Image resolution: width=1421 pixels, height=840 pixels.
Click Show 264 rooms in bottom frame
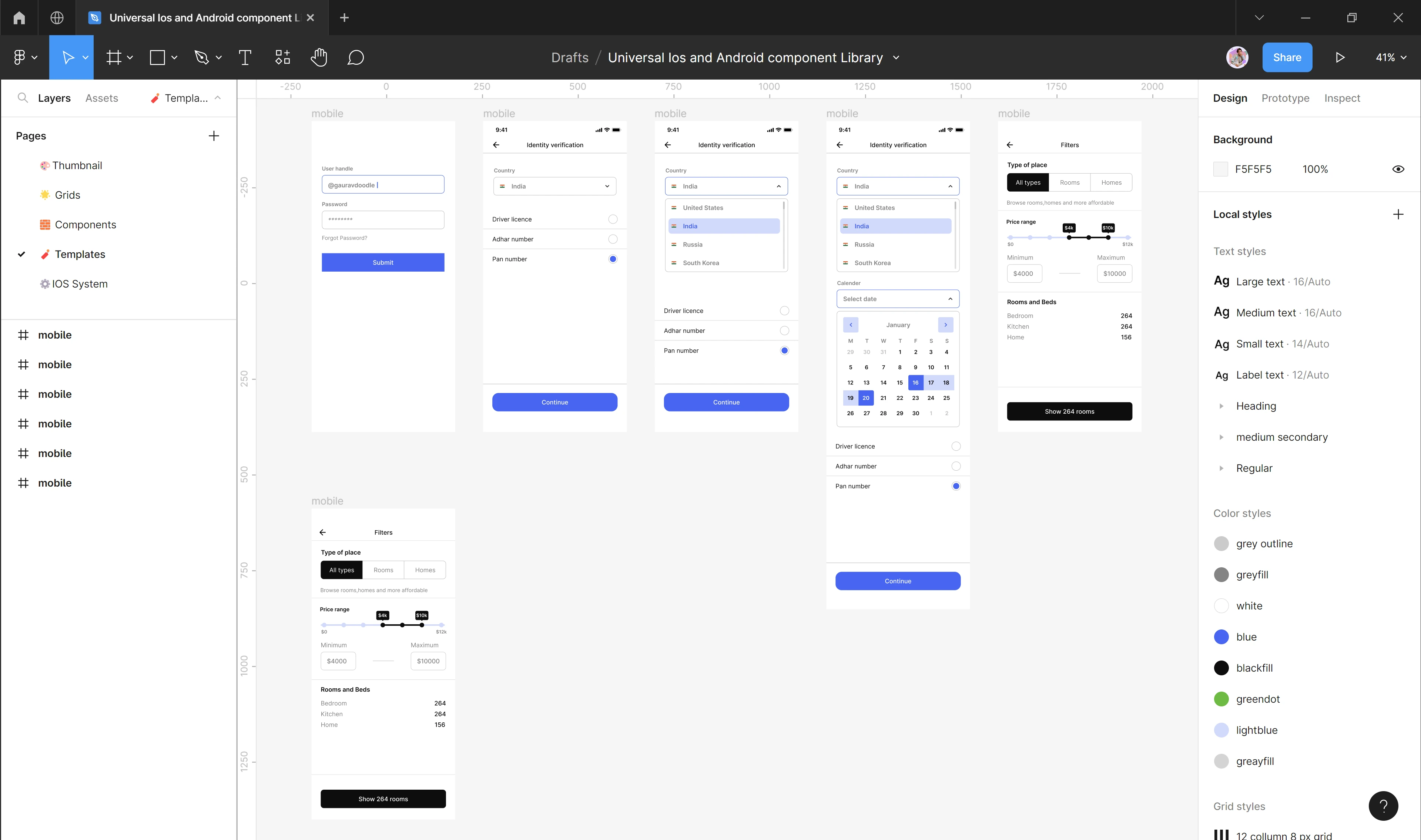(383, 799)
